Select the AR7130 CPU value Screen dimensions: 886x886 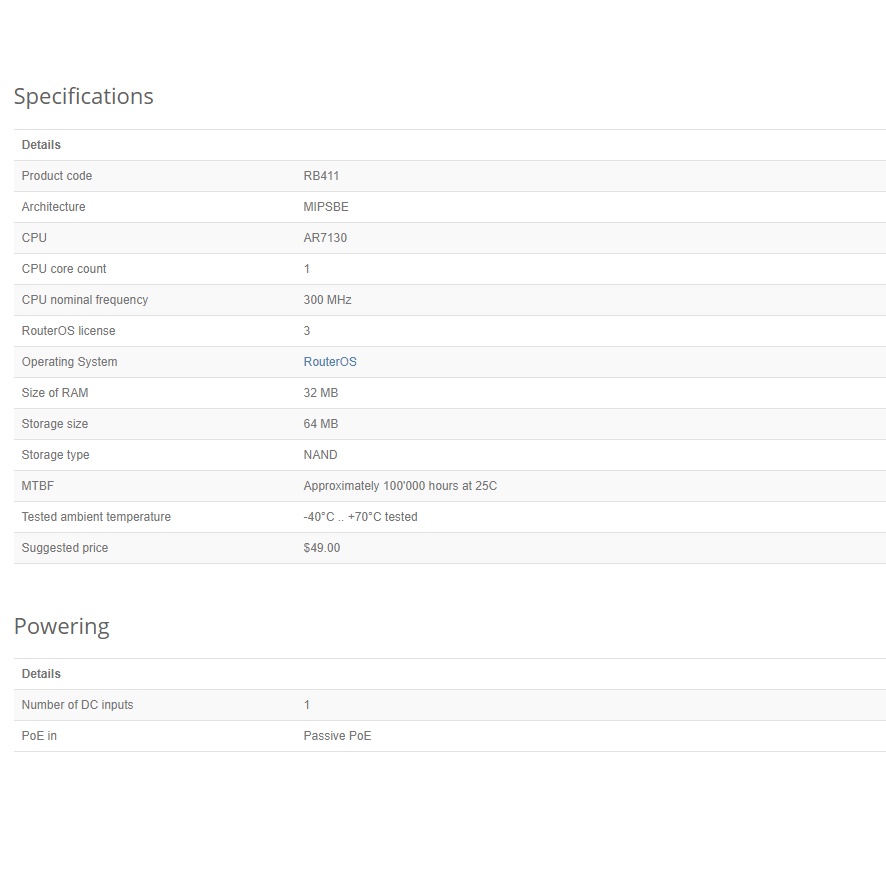325,238
